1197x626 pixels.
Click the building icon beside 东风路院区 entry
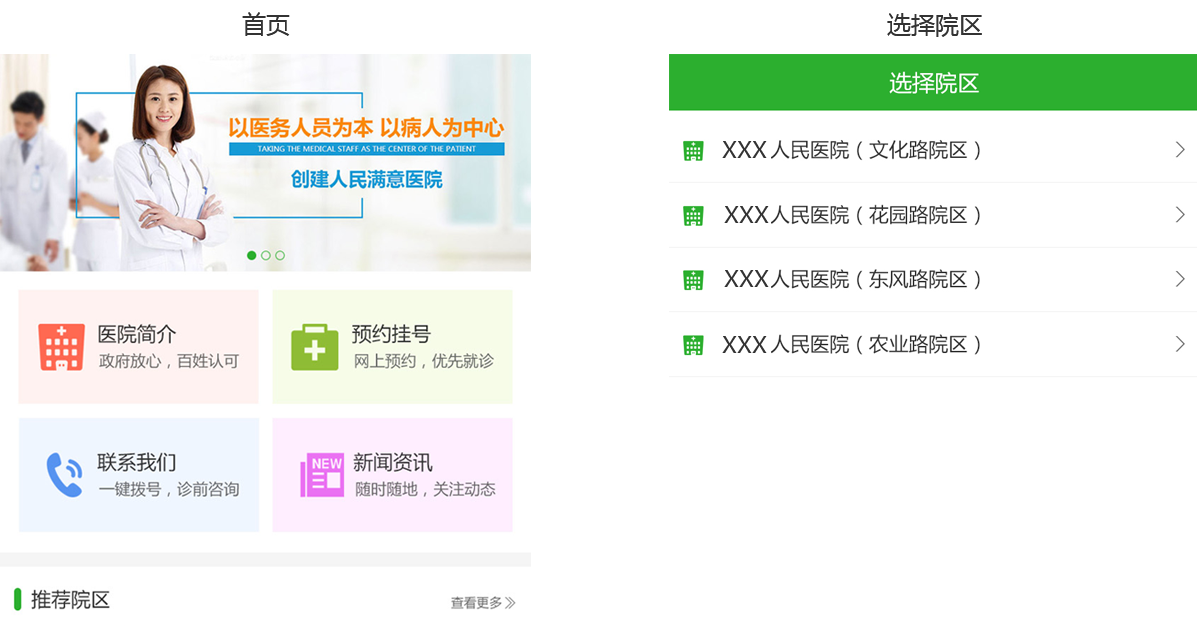coord(692,280)
